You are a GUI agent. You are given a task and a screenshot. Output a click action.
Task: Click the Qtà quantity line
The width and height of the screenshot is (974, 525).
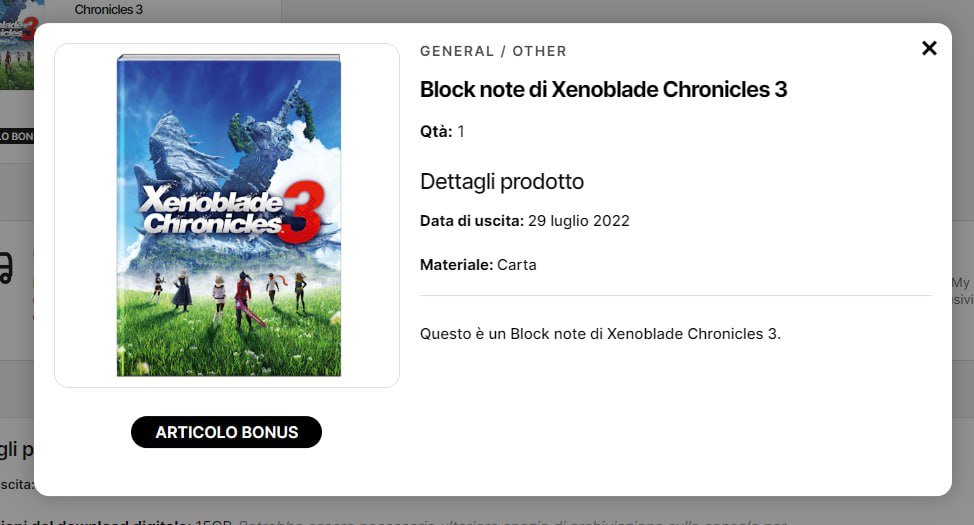pos(442,131)
